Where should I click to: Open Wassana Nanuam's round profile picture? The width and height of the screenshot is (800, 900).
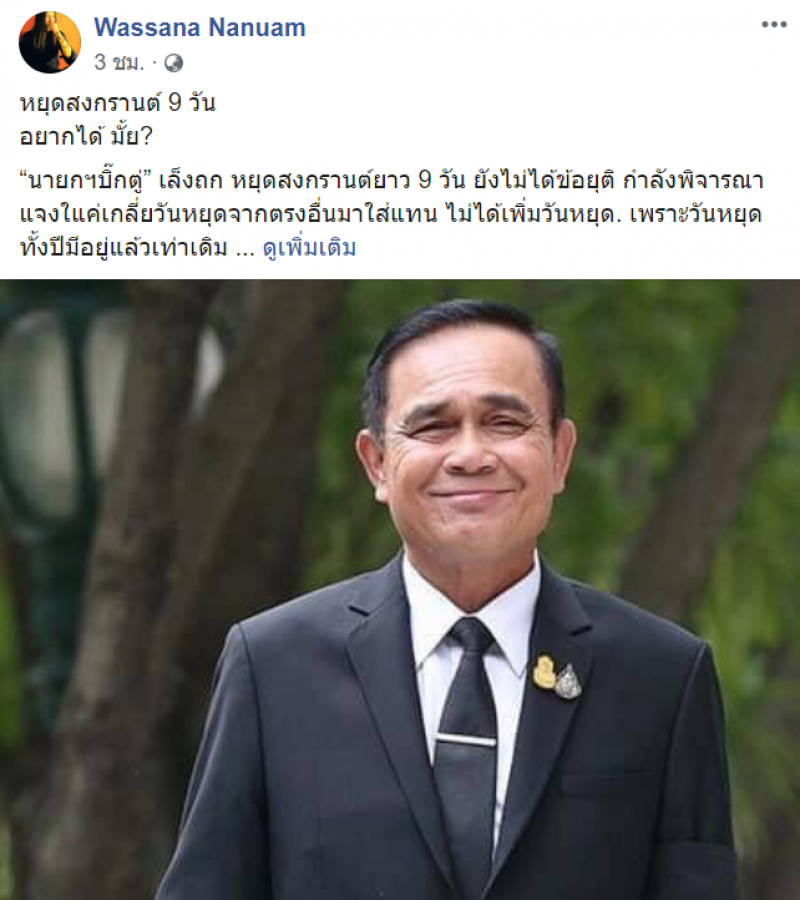click(x=49, y=42)
